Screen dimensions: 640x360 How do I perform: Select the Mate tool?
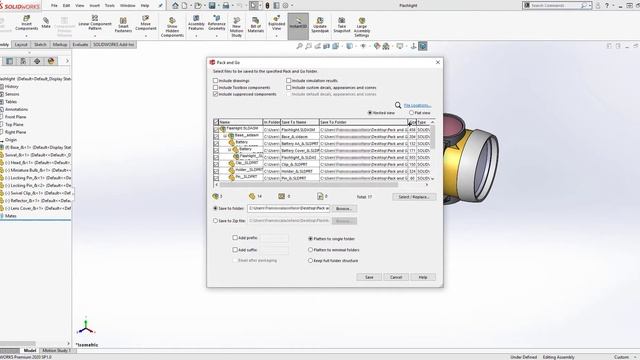tap(46, 22)
